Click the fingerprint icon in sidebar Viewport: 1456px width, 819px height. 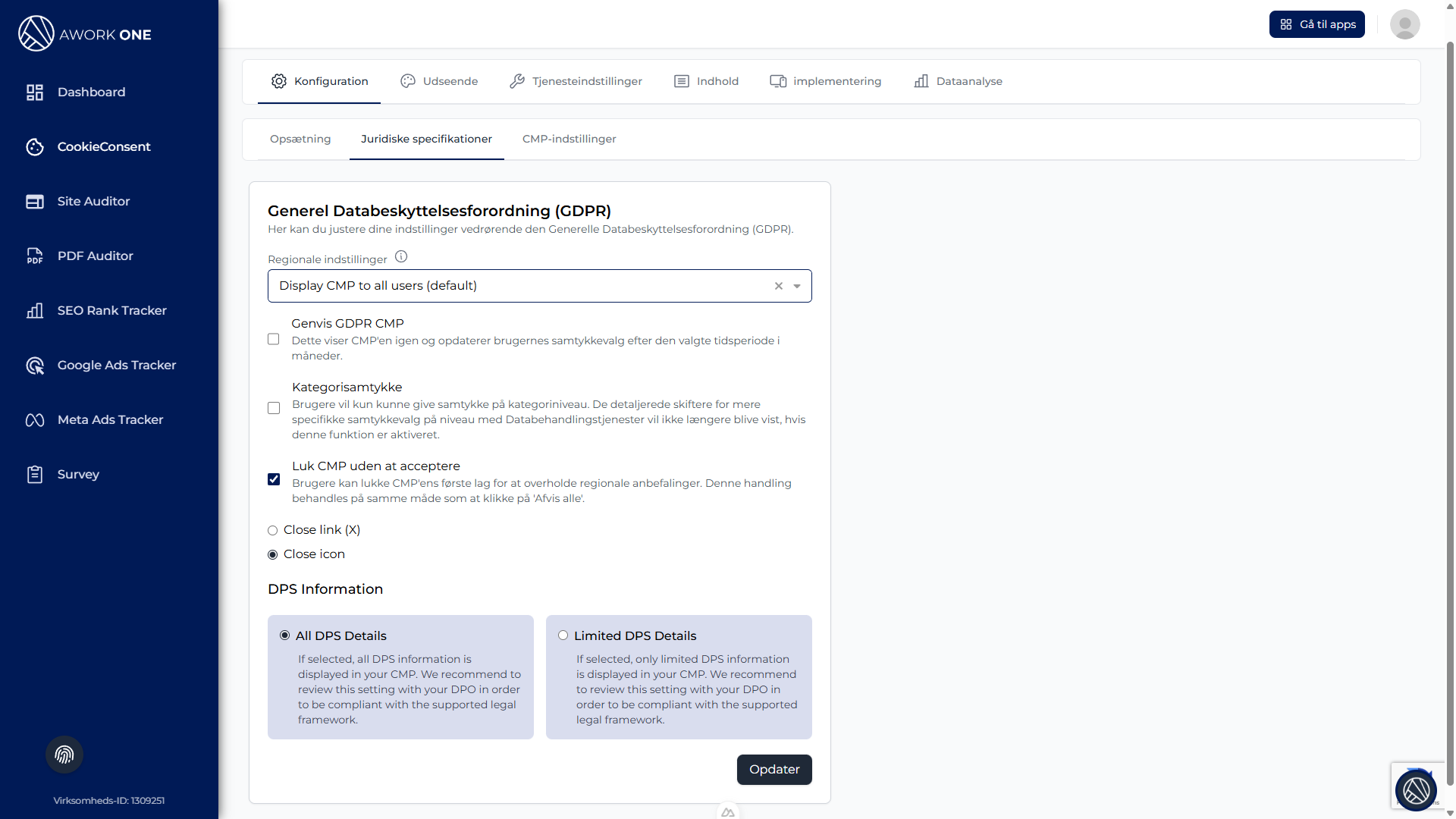tap(64, 755)
